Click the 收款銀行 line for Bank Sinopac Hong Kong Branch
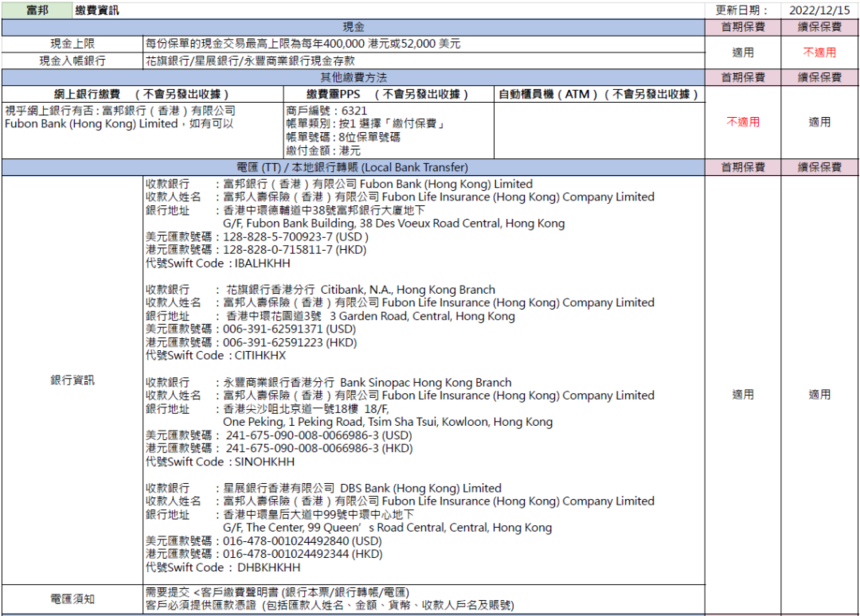Viewport: 860px width, 616px height. [x=329, y=382]
